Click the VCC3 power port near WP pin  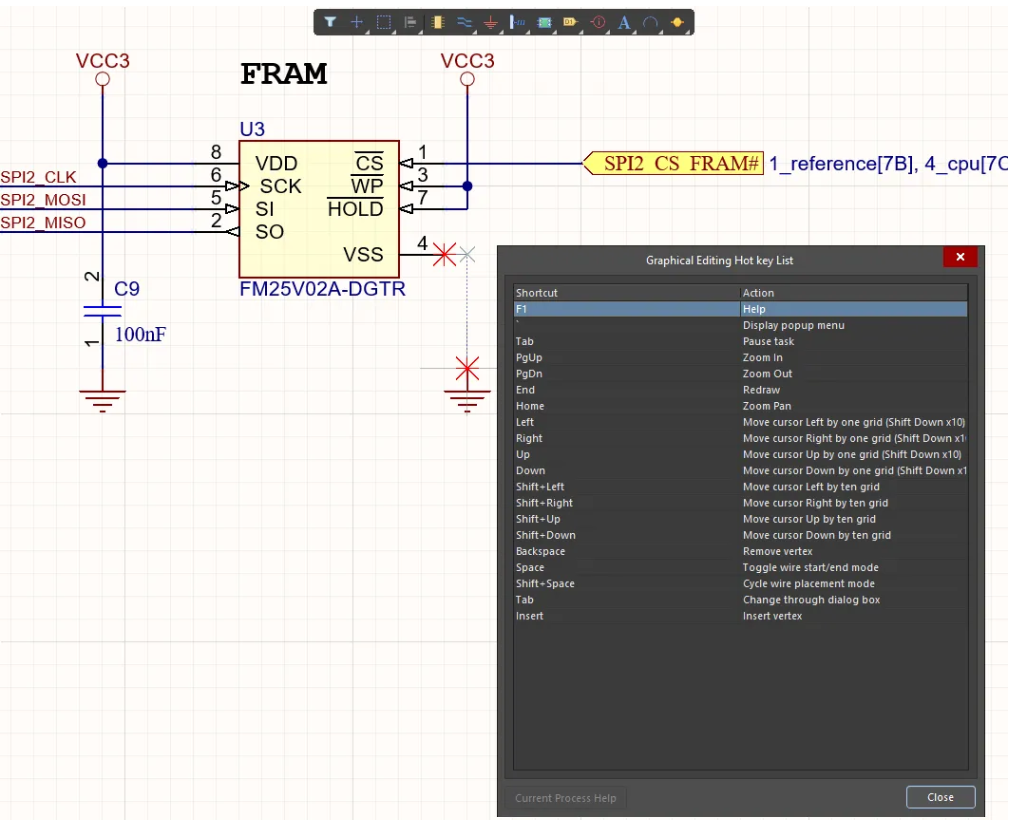tap(467, 68)
